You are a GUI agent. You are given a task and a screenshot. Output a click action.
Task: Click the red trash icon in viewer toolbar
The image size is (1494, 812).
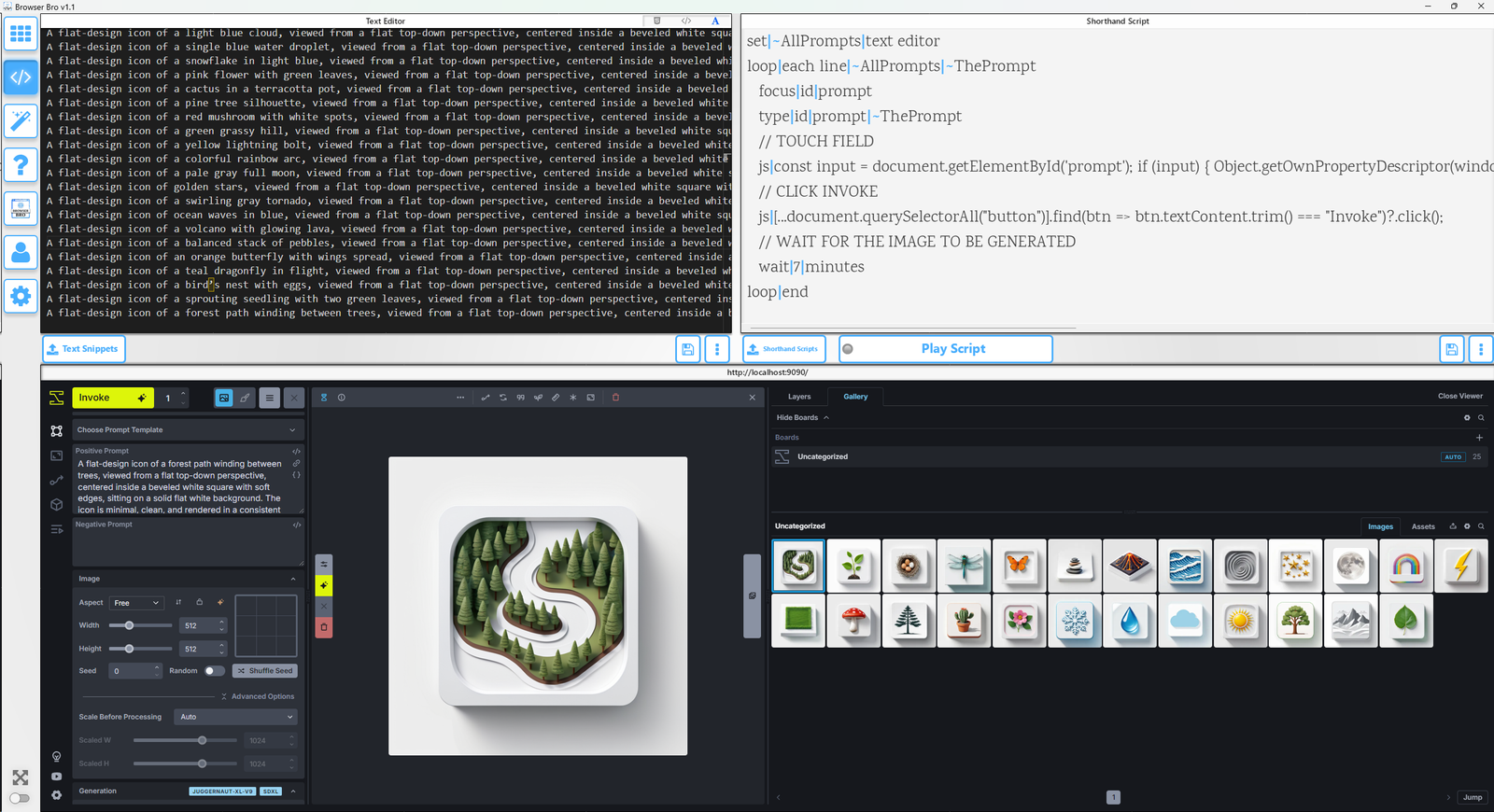[x=615, y=398]
